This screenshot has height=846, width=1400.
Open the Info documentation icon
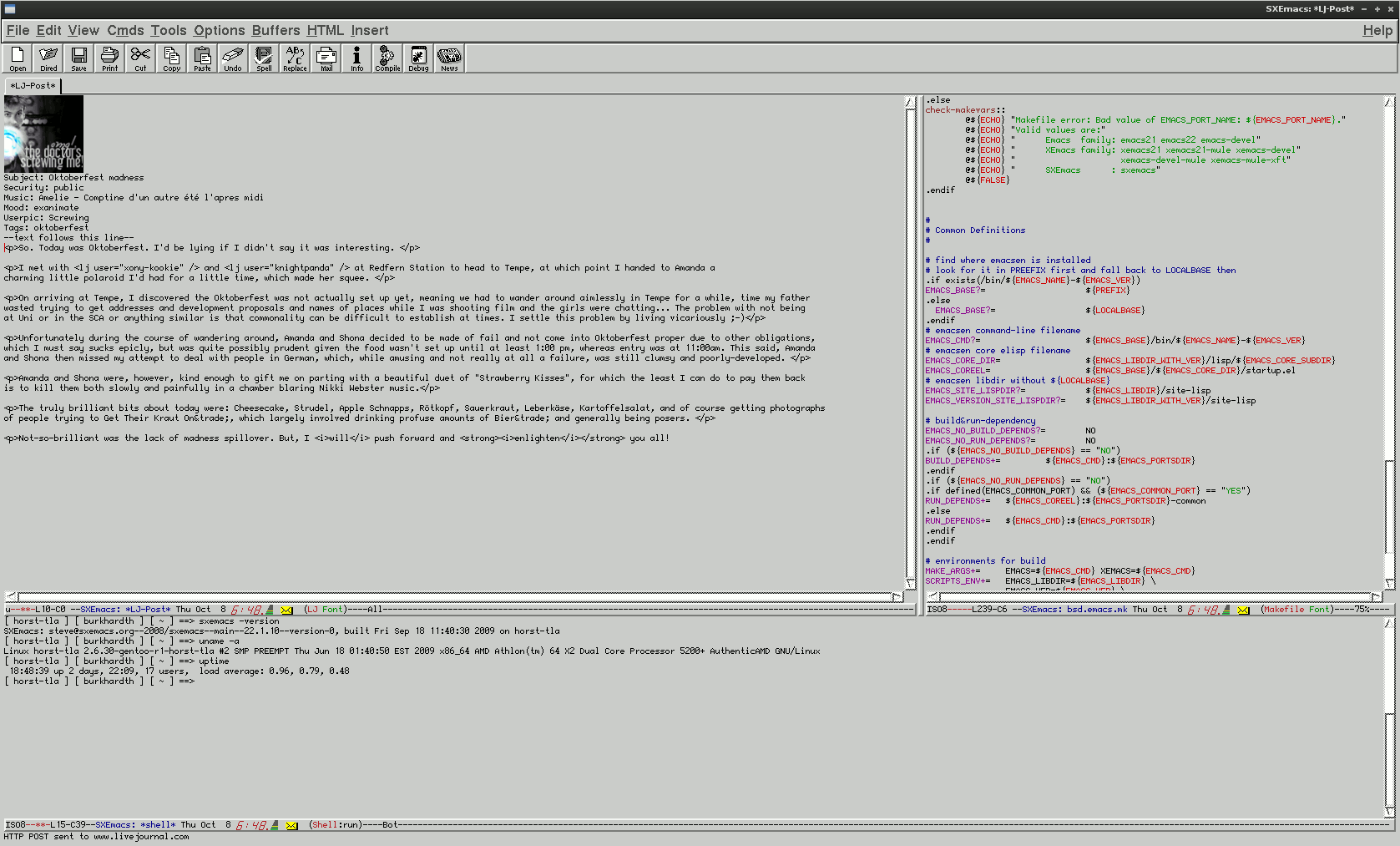point(356,58)
